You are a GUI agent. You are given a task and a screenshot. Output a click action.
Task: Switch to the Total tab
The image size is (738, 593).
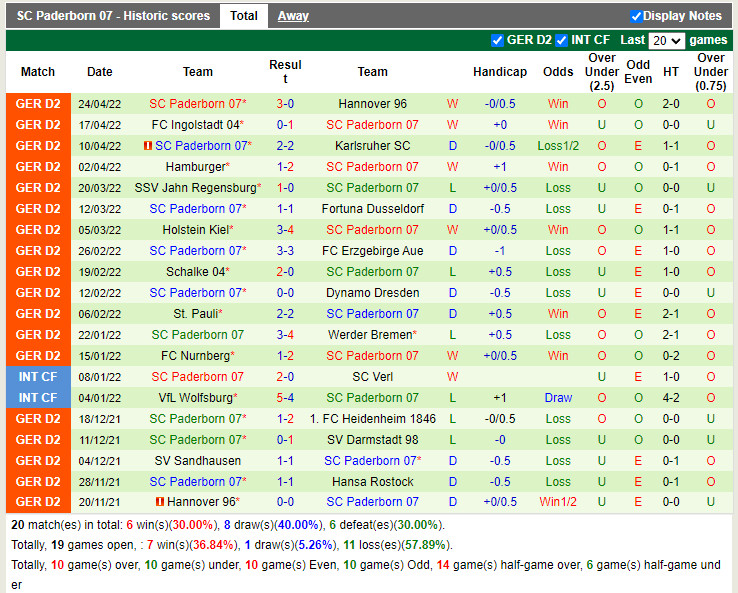tap(243, 16)
